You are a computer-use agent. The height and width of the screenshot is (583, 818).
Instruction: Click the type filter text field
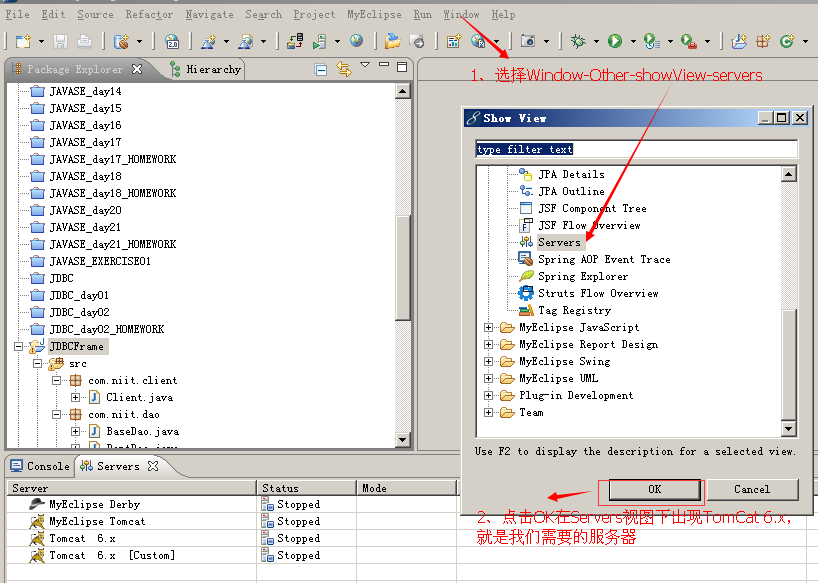(x=636, y=149)
